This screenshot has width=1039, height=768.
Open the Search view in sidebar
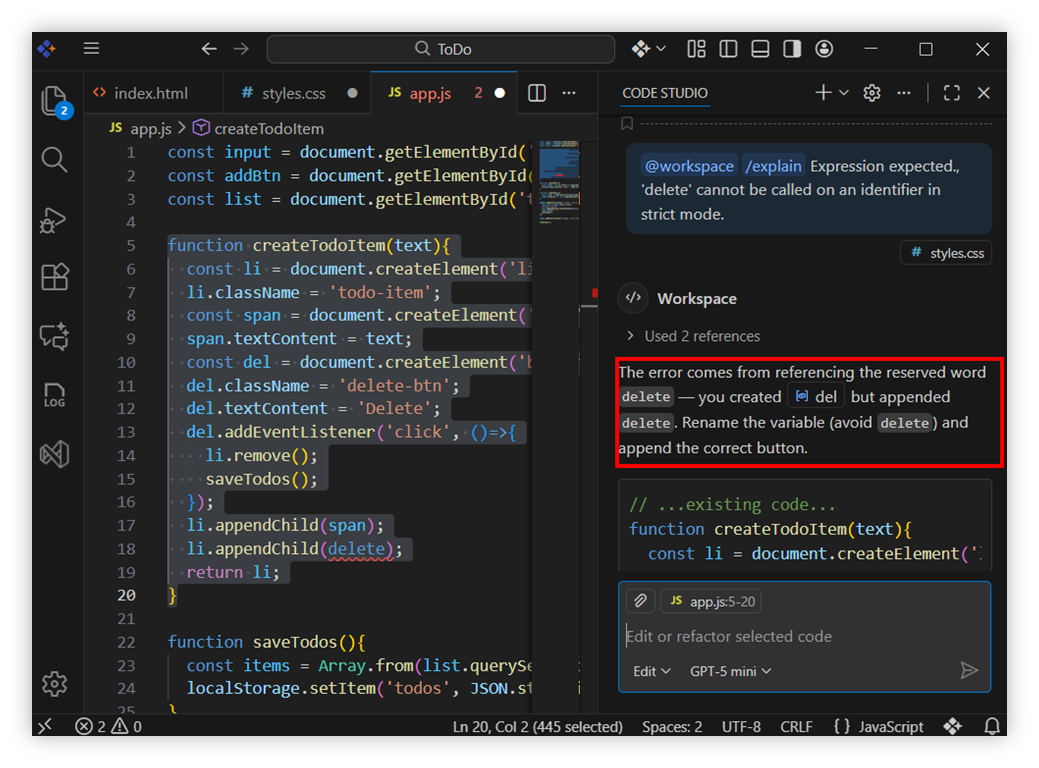click(x=54, y=160)
